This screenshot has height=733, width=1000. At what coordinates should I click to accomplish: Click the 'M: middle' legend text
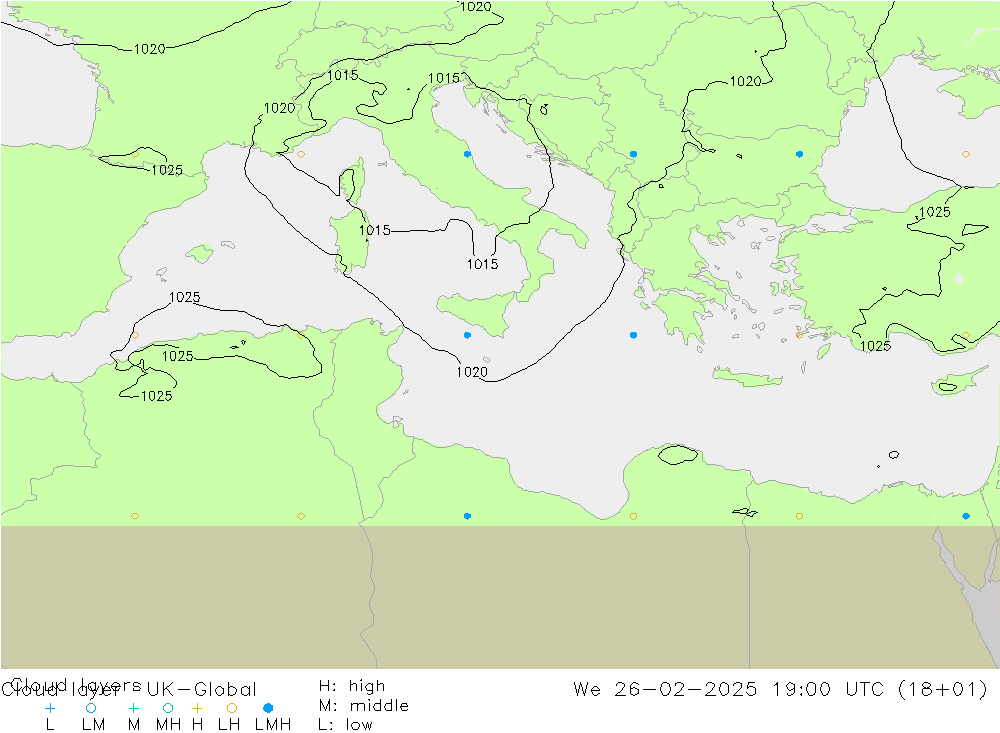point(364,706)
